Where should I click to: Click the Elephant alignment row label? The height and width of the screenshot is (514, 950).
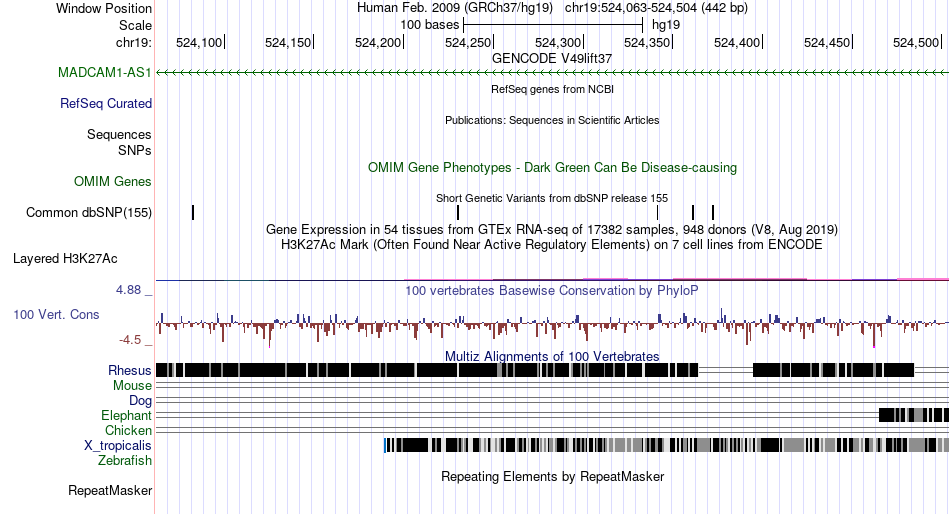(126, 416)
